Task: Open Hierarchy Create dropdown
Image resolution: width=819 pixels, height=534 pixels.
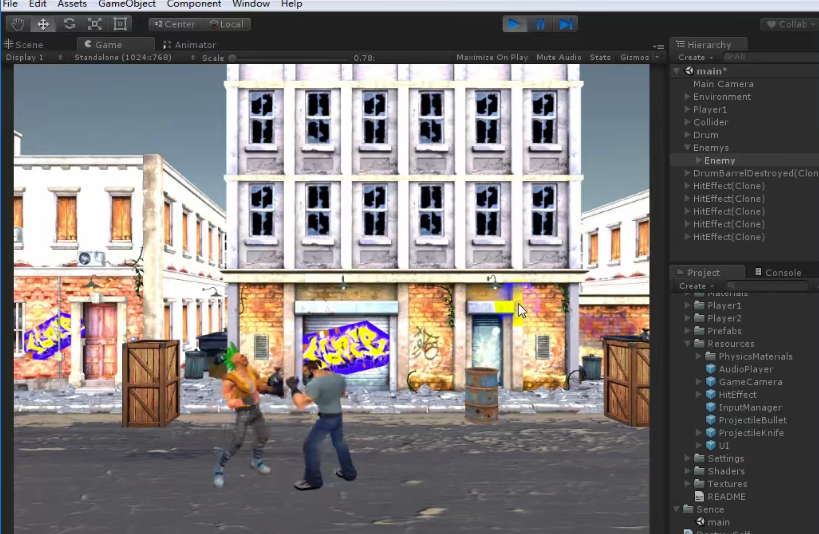Action: pyautogui.click(x=695, y=57)
